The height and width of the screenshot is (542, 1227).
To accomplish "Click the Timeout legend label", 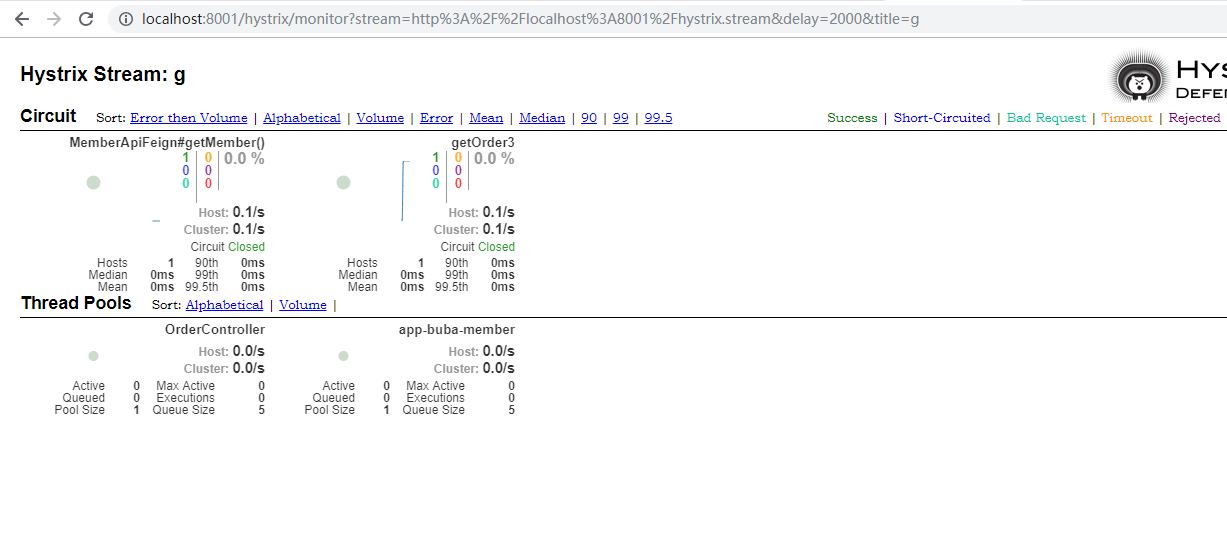I will click(x=1127, y=118).
